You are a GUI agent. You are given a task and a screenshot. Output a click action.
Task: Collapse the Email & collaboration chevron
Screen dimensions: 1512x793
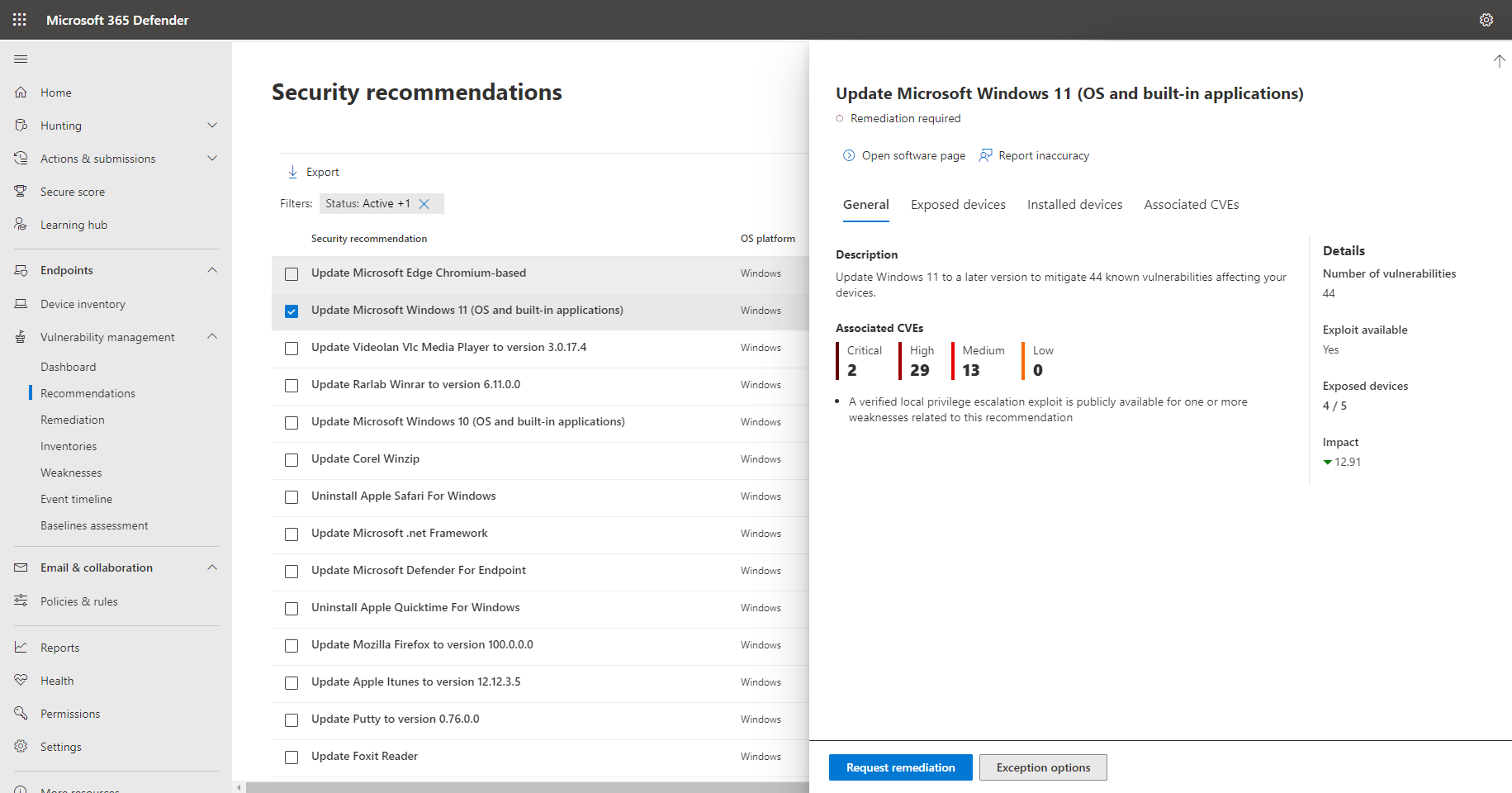(212, 567)
